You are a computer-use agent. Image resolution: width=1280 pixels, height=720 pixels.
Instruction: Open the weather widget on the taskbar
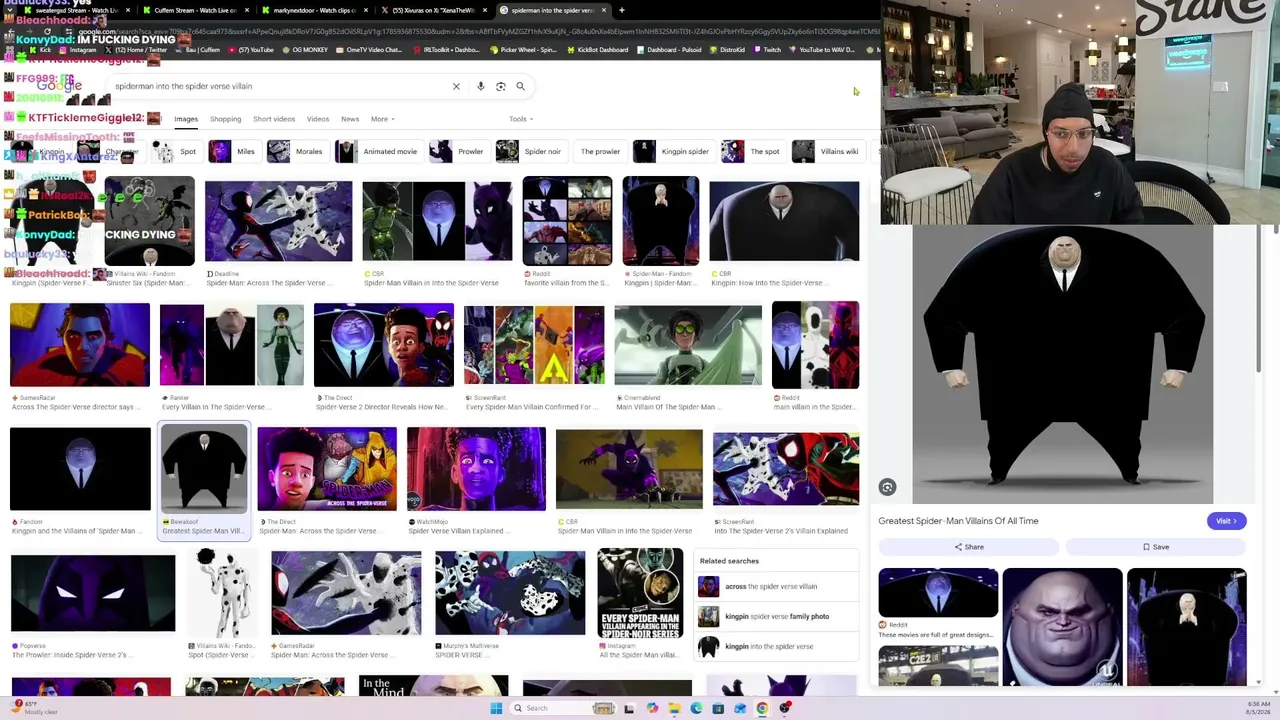coord(36,708)
